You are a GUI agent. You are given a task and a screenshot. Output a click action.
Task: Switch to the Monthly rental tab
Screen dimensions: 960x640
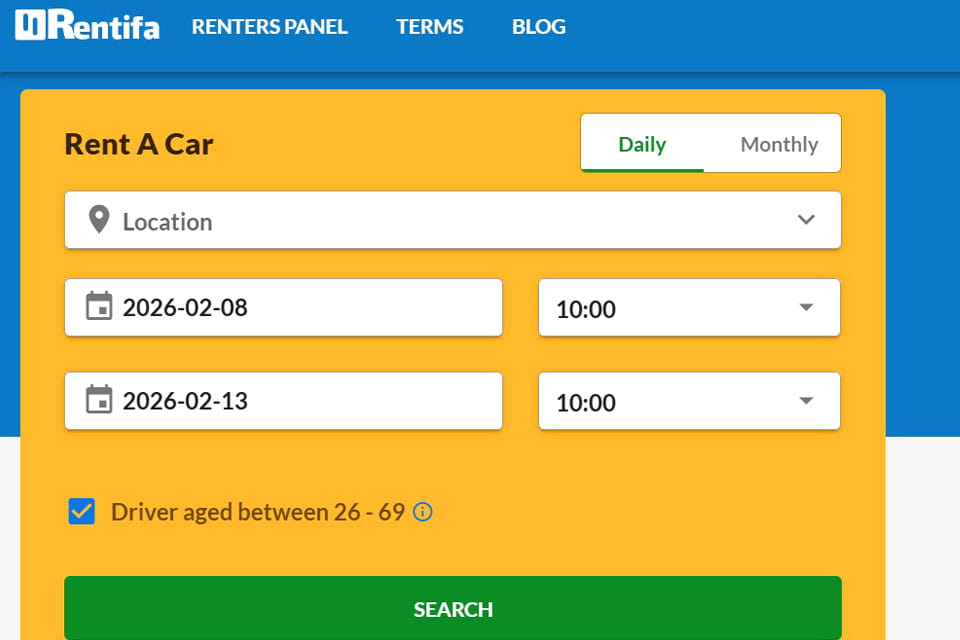778,144
